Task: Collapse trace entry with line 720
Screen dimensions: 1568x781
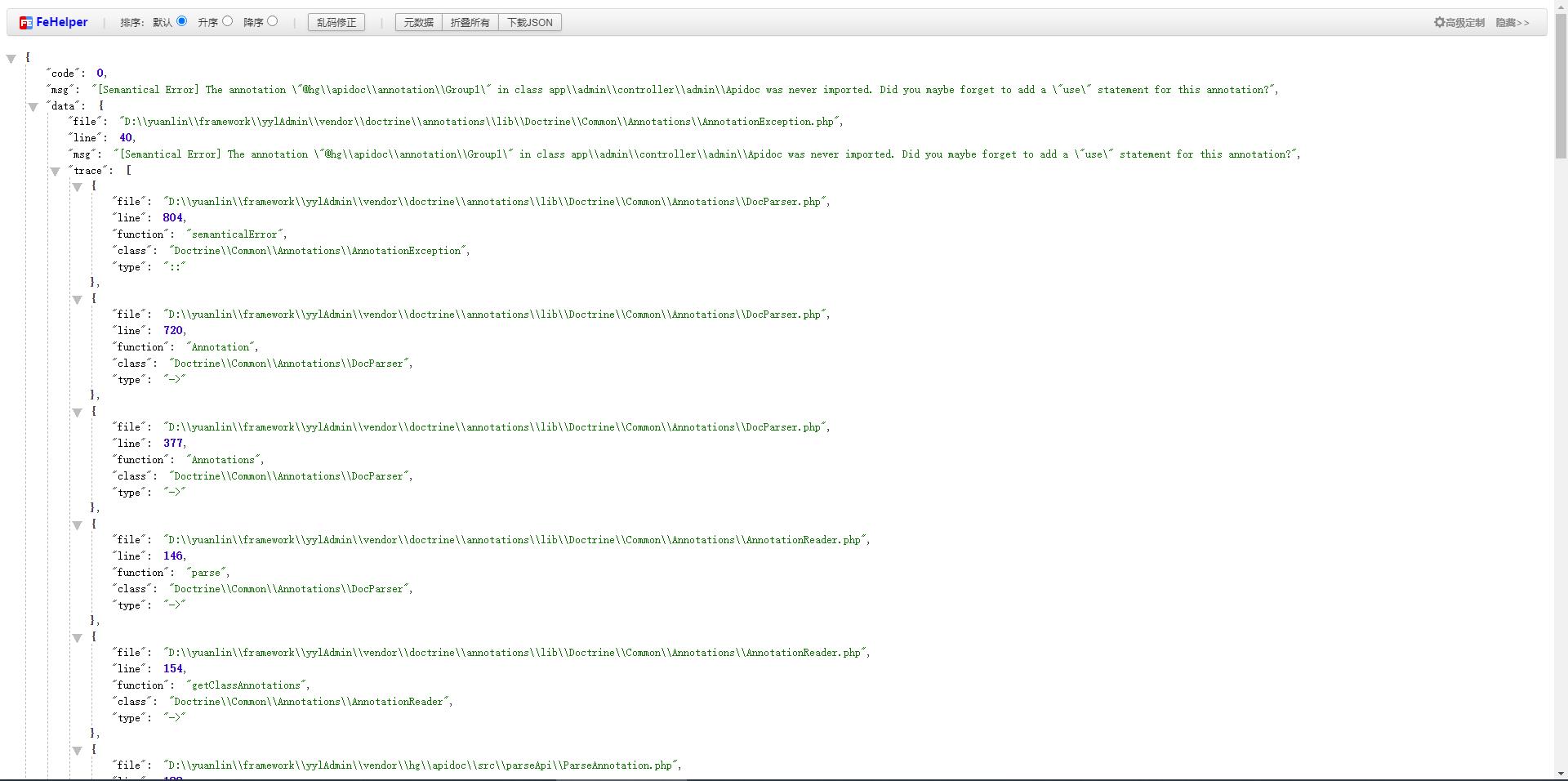Action: pos(78,300)
